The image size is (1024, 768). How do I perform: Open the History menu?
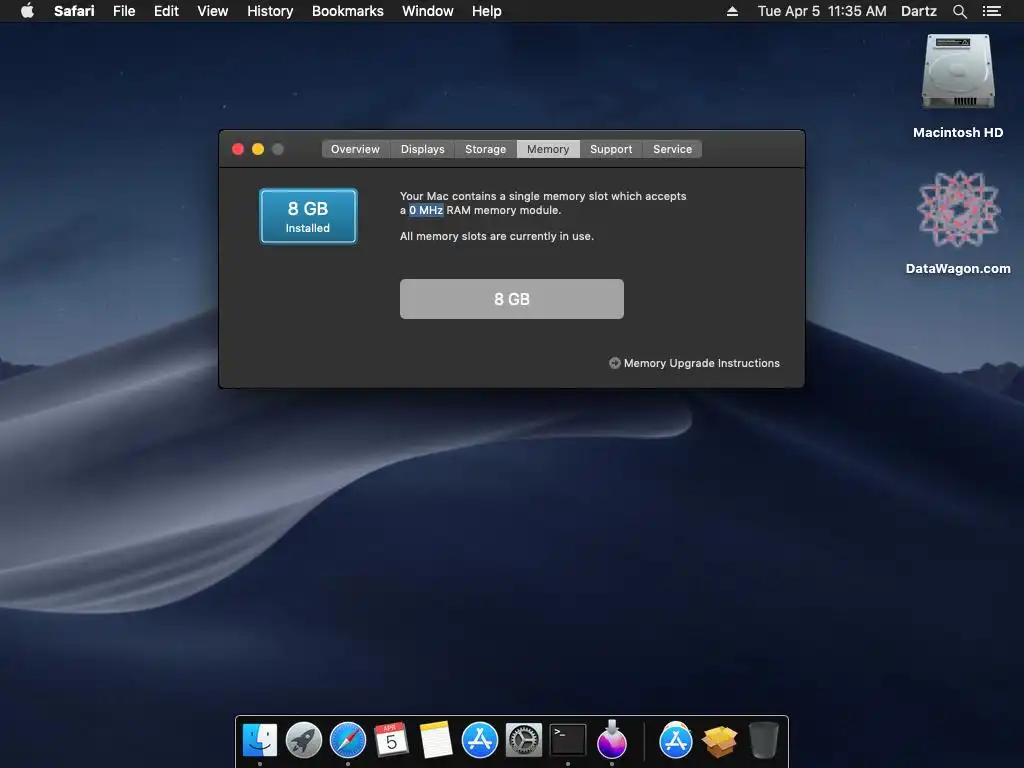270,11
